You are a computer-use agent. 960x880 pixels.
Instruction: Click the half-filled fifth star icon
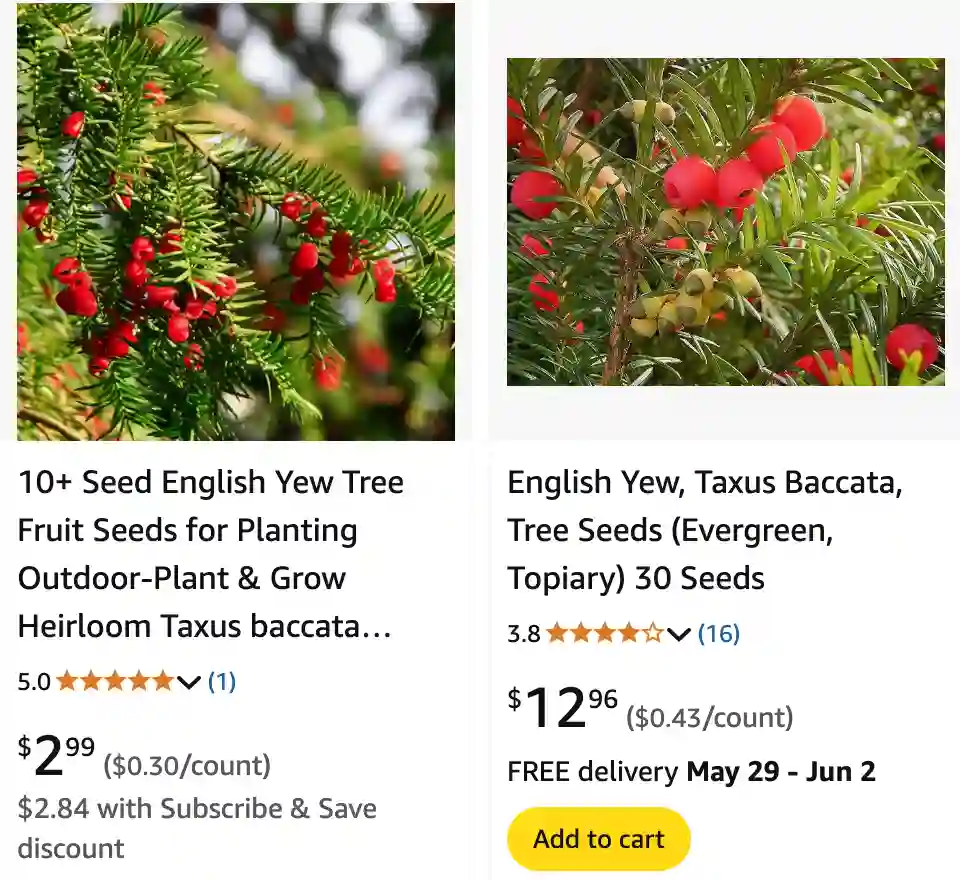pos(651,633)
